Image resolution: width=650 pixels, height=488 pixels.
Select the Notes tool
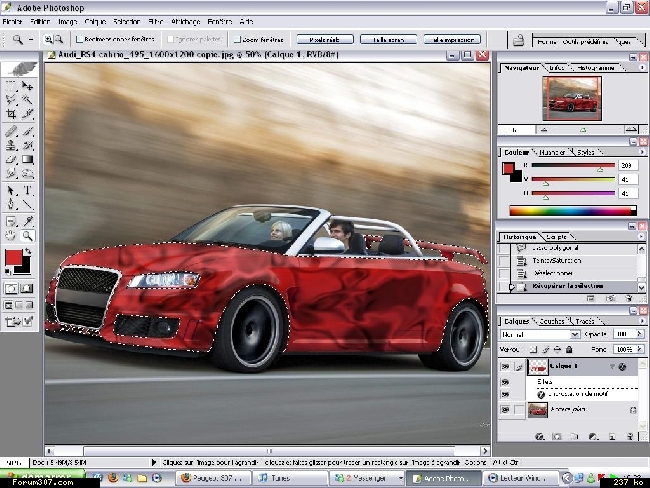coord(11,221)
